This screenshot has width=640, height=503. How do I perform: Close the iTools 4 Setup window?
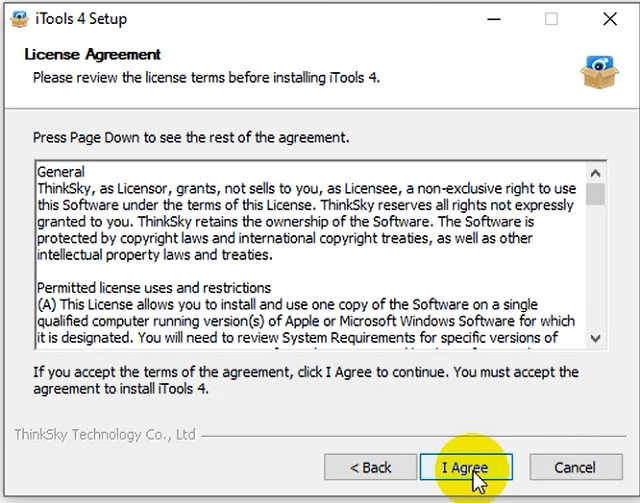tap(610, 19)
